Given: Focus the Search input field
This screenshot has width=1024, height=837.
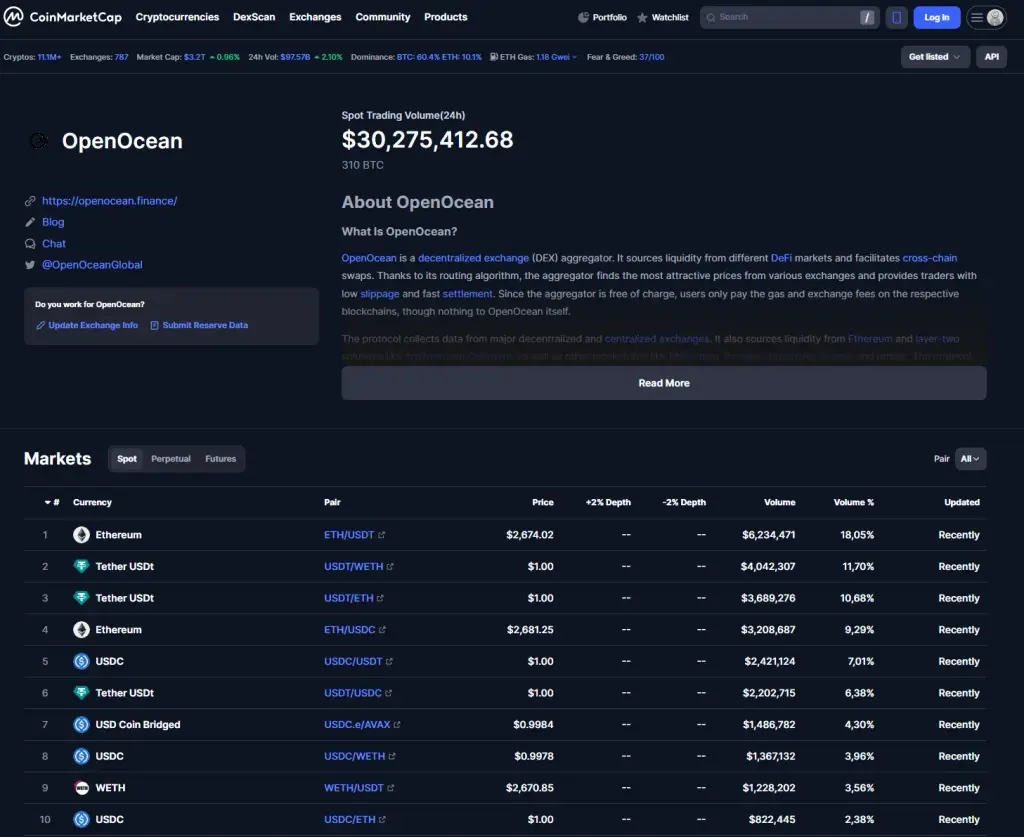Looking at the screenshot, I should click(790, 18).
